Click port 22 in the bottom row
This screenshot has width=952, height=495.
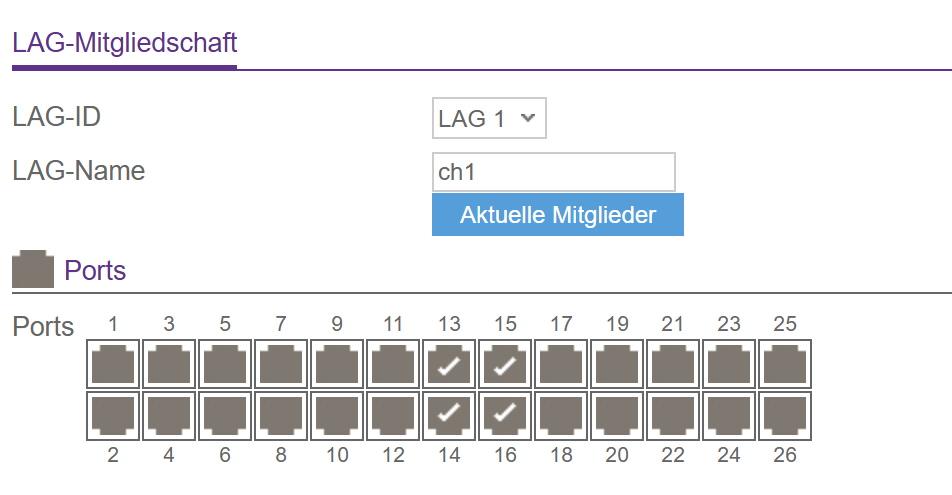tap(673, 415)
